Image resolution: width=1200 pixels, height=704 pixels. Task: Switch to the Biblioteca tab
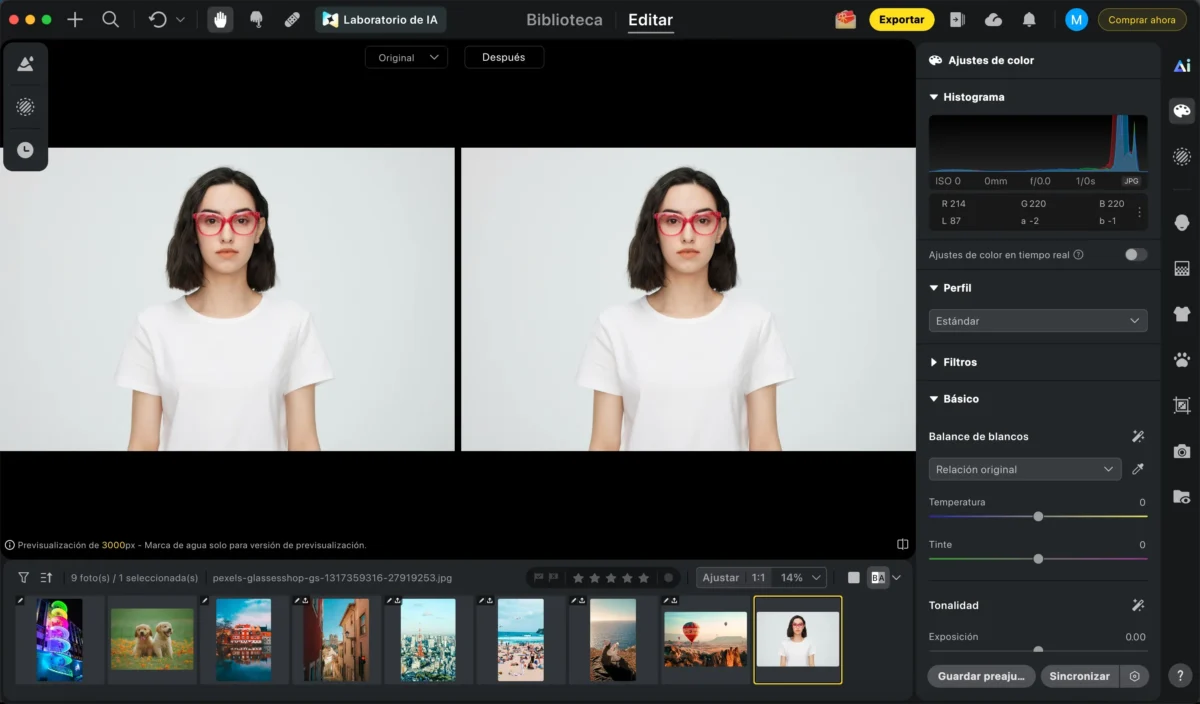(x=564, y=20)
